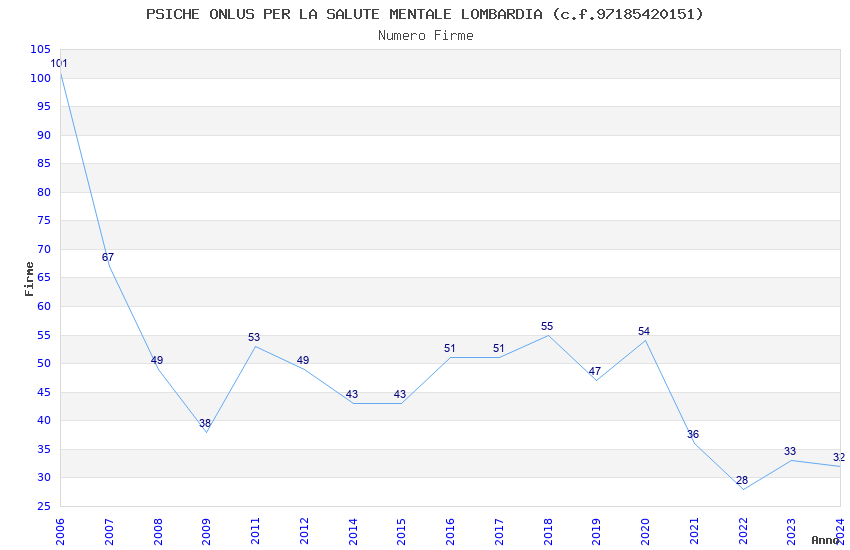Click y-axis tick label 65

tap(44, 277)
